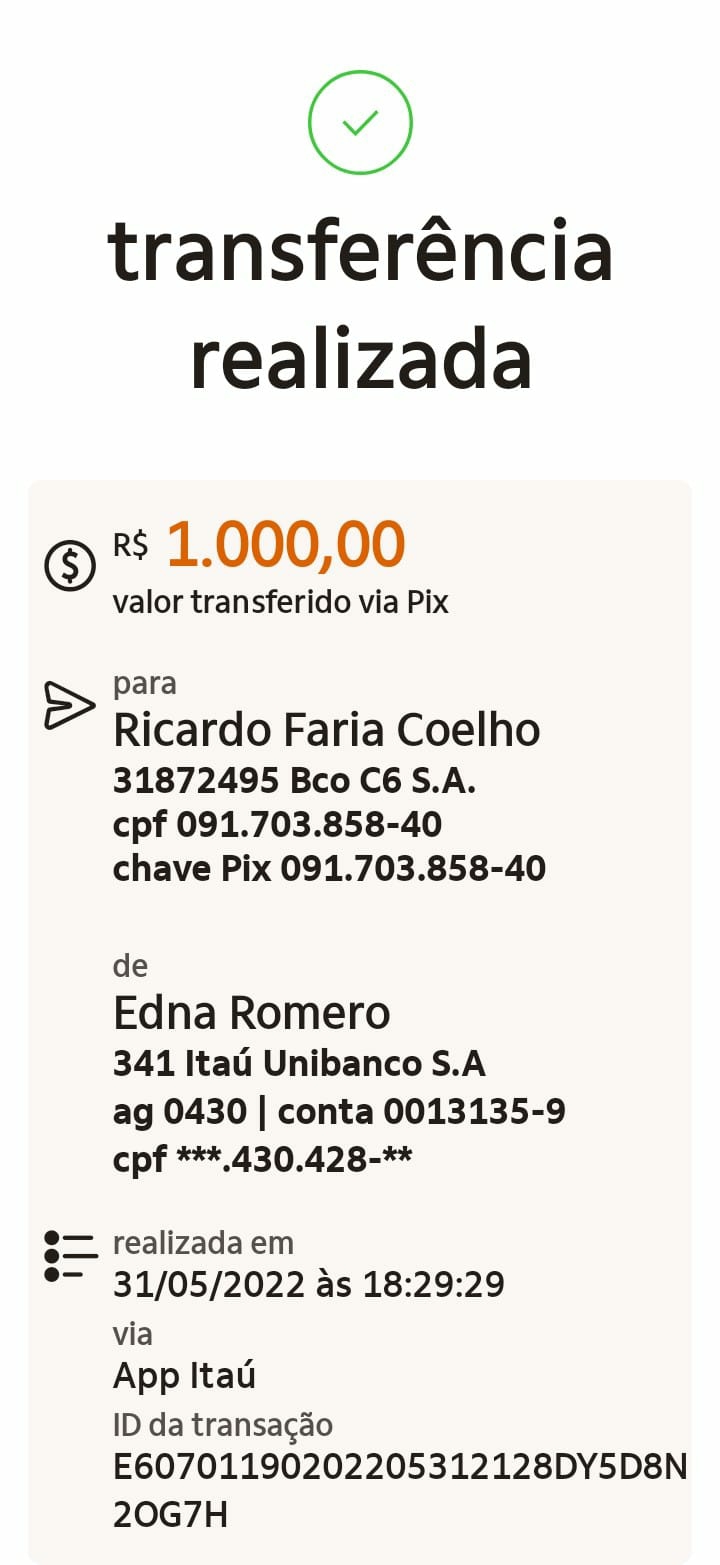Tap the agency and account number line

[x=339, y=1111]
